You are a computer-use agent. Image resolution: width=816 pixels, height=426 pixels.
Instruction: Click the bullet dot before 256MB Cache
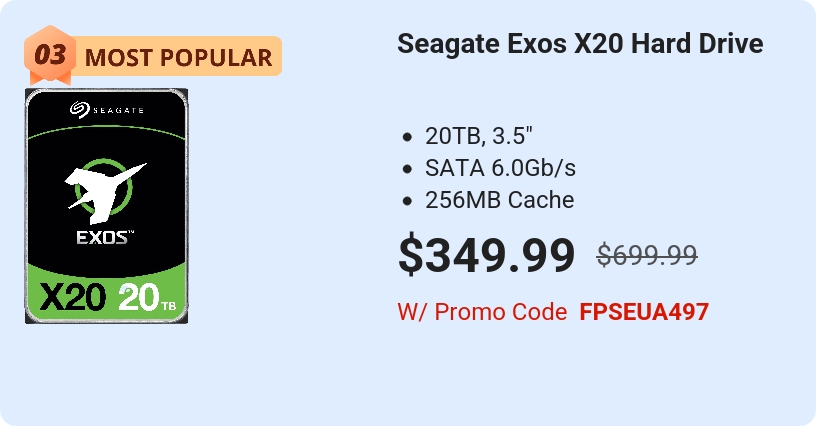(x=407, y=201)
